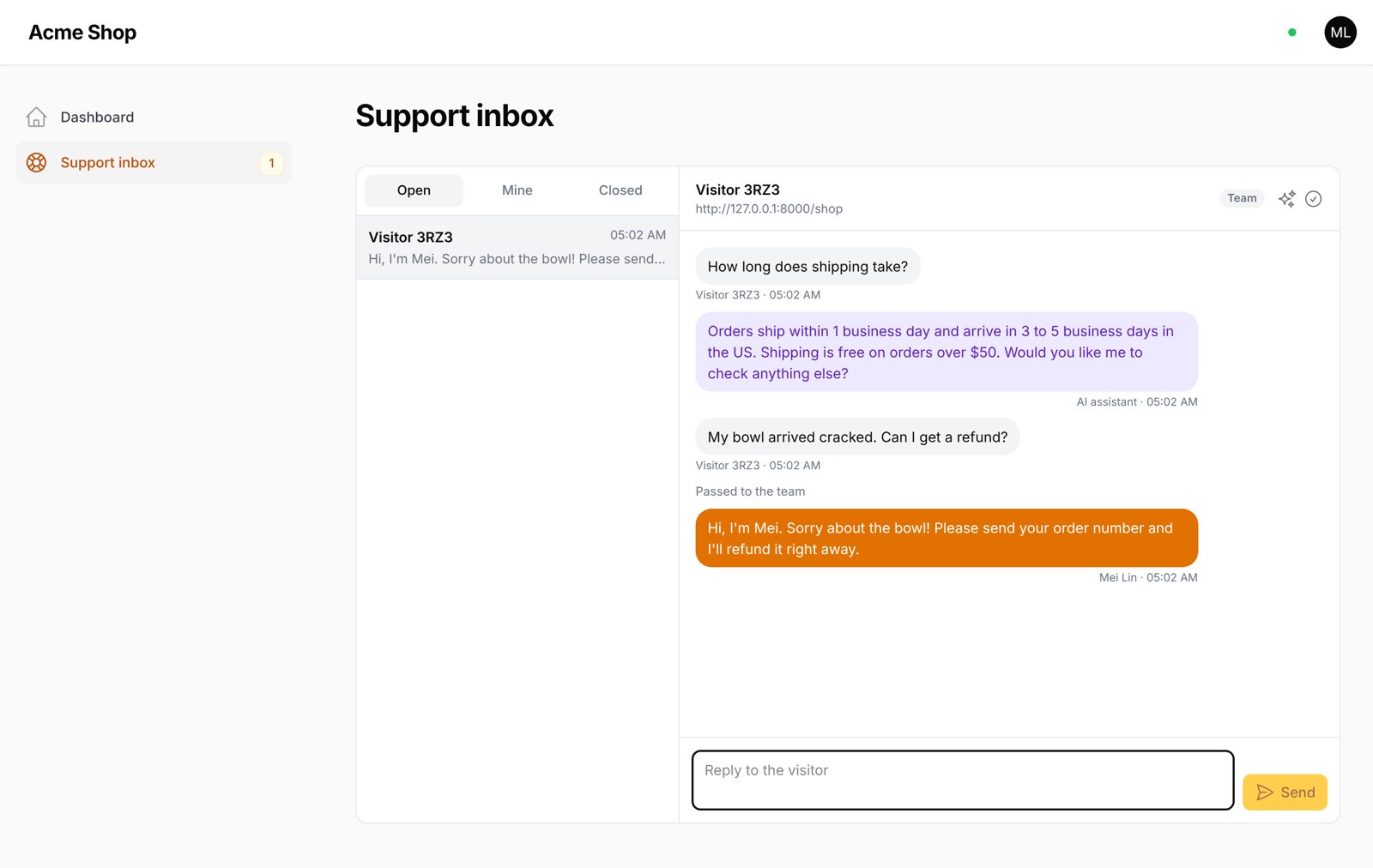Screen dimensions: 1373x868
Task: Open the shop URL under Visitor 3RZ3
Action: click(x=769, y=208)
